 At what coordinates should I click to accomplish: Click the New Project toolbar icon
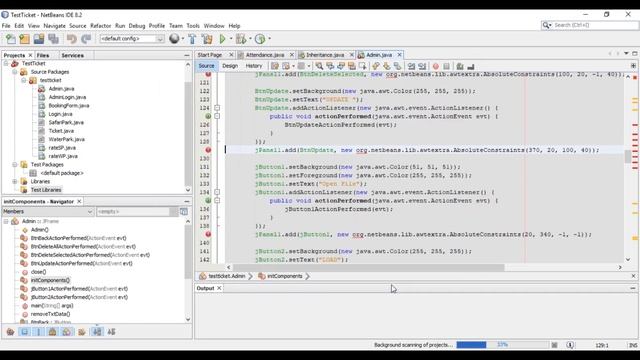24,39
